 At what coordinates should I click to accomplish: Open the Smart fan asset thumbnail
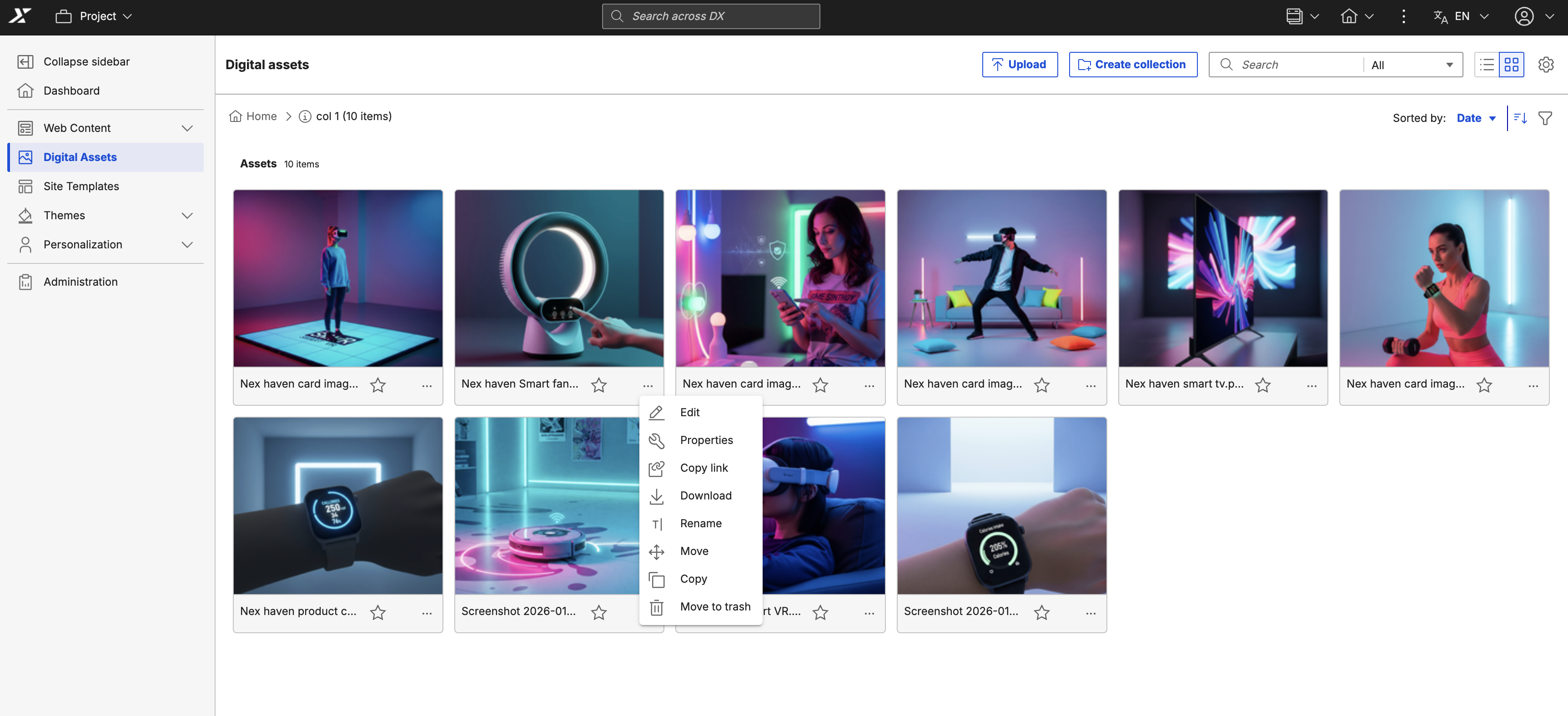tap(559, 278)
